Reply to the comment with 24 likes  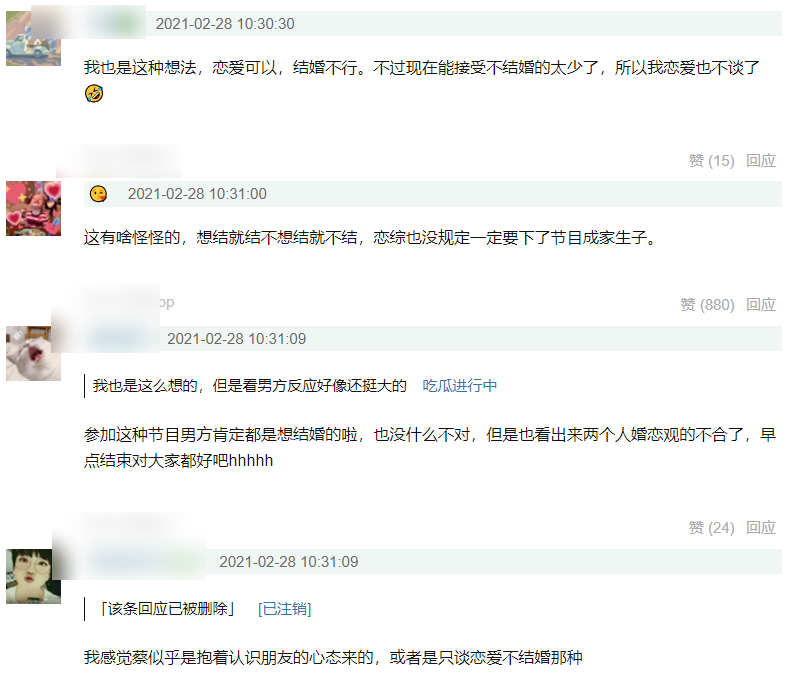(761, 527)
